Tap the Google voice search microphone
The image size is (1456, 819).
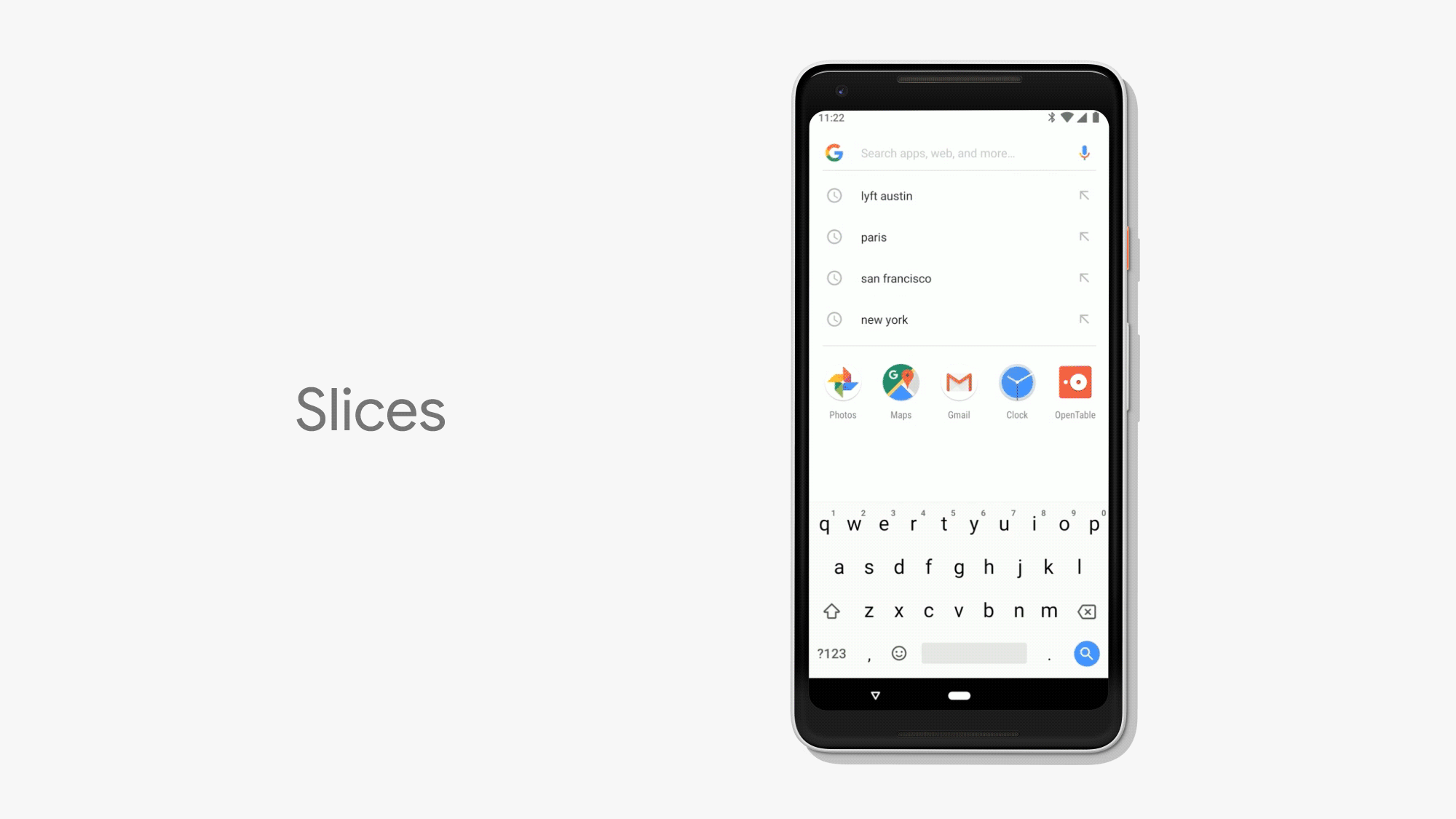pos(1084,153)
